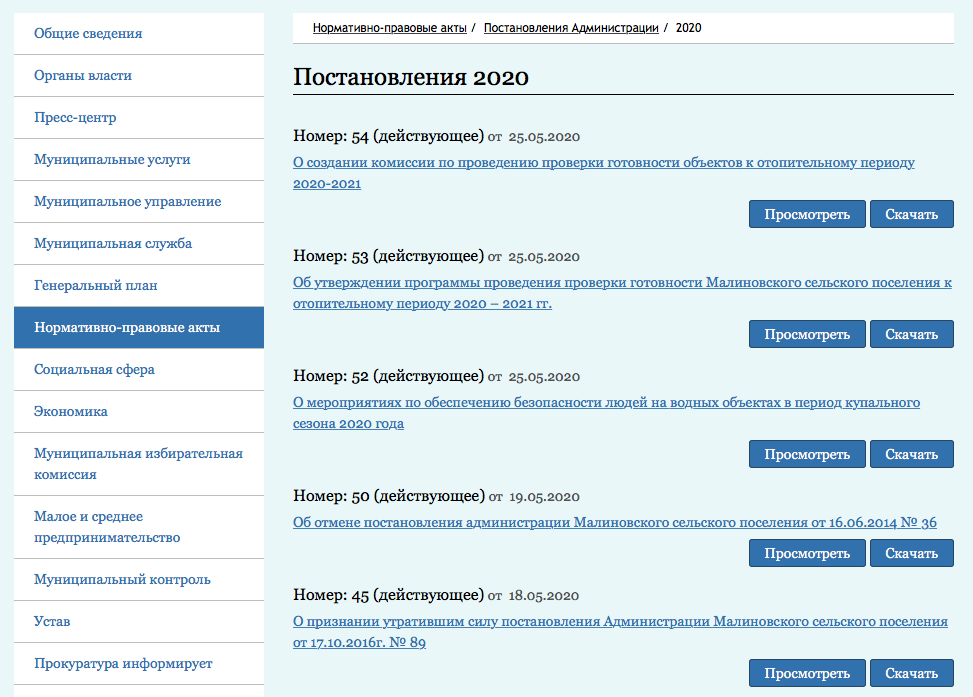Screen dimensions: 973x697
Task: Select Муниципальные услуги in sidebar menu
Action: click(139, 160)
